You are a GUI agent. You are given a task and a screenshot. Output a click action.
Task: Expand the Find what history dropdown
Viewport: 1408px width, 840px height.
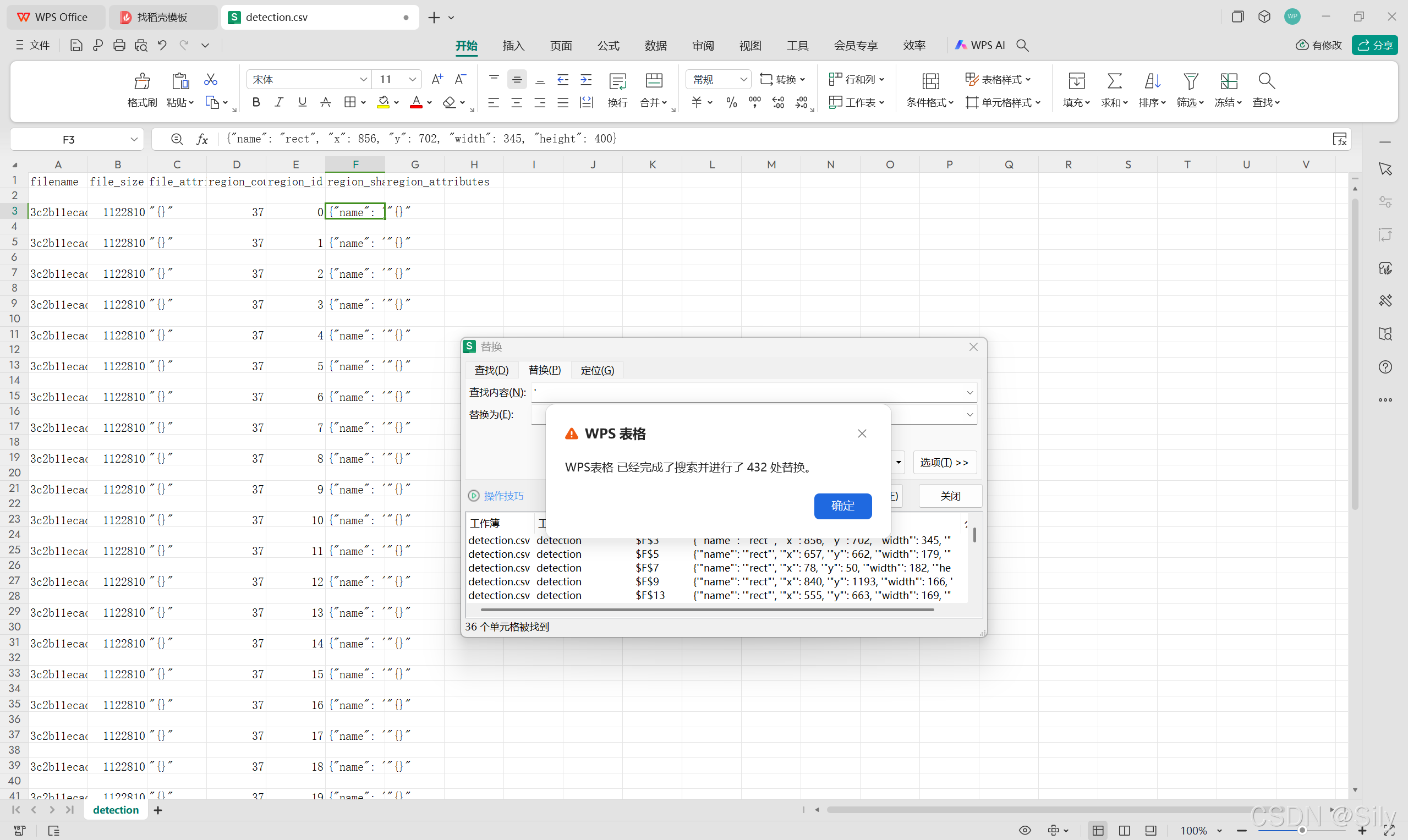[x=970, y=393]
